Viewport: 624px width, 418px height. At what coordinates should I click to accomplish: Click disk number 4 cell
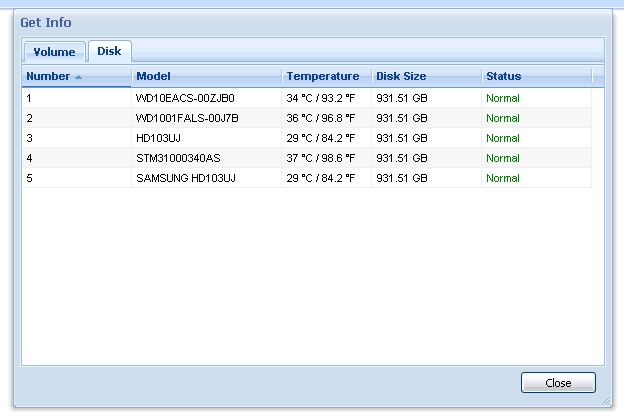pyautogui.click(x=76, y=158)
